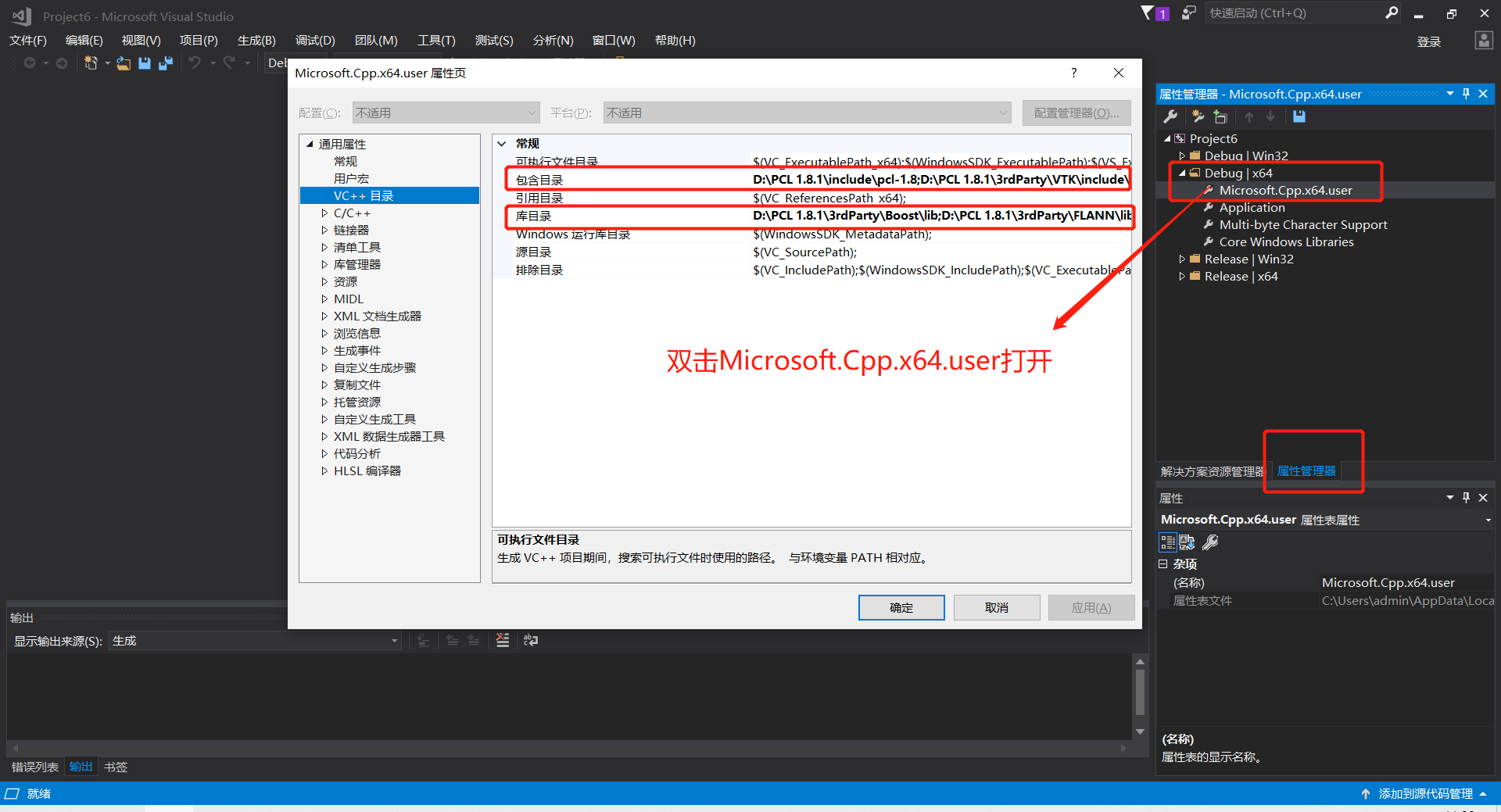Pin the Properties panel

pos(1466,498)
